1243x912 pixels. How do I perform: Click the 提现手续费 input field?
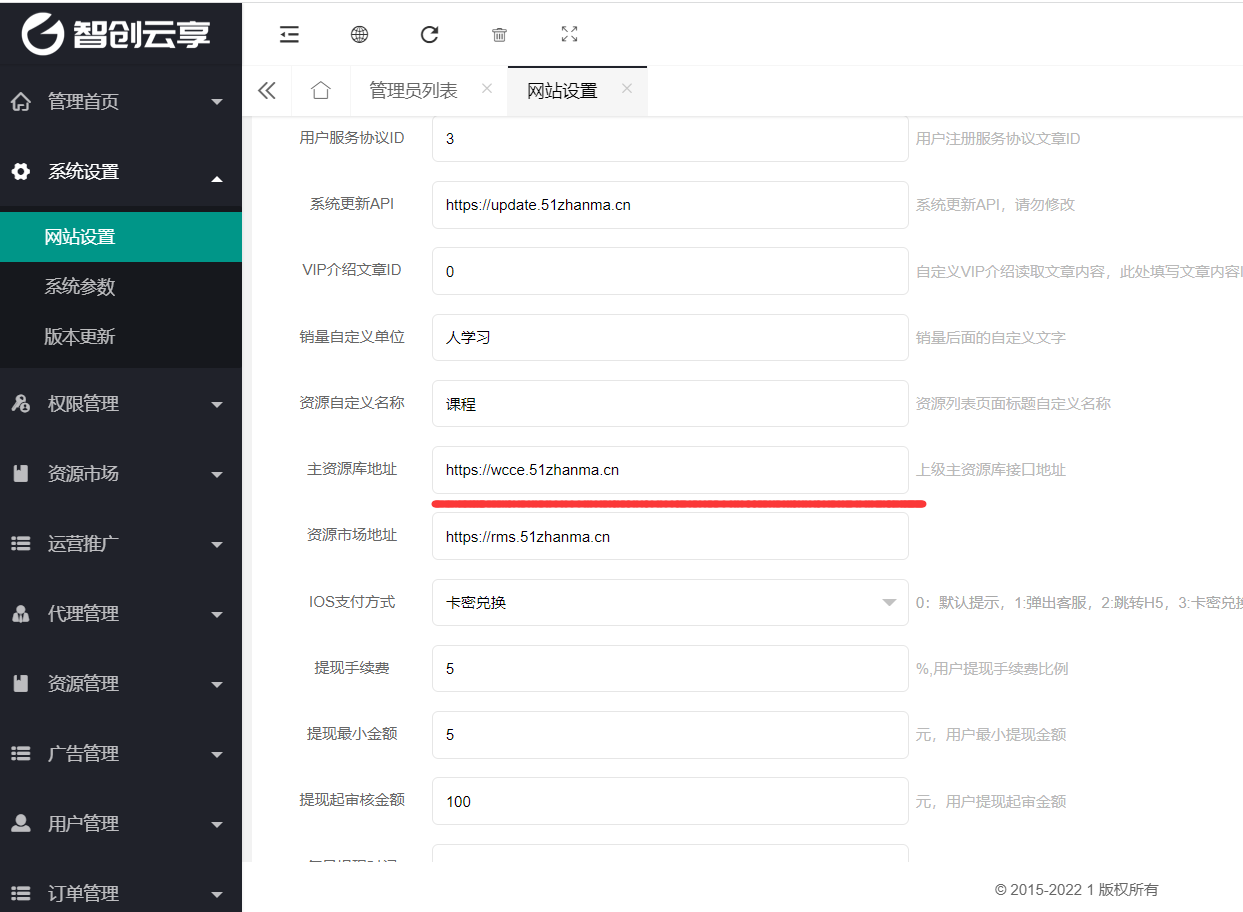point(670,669)
